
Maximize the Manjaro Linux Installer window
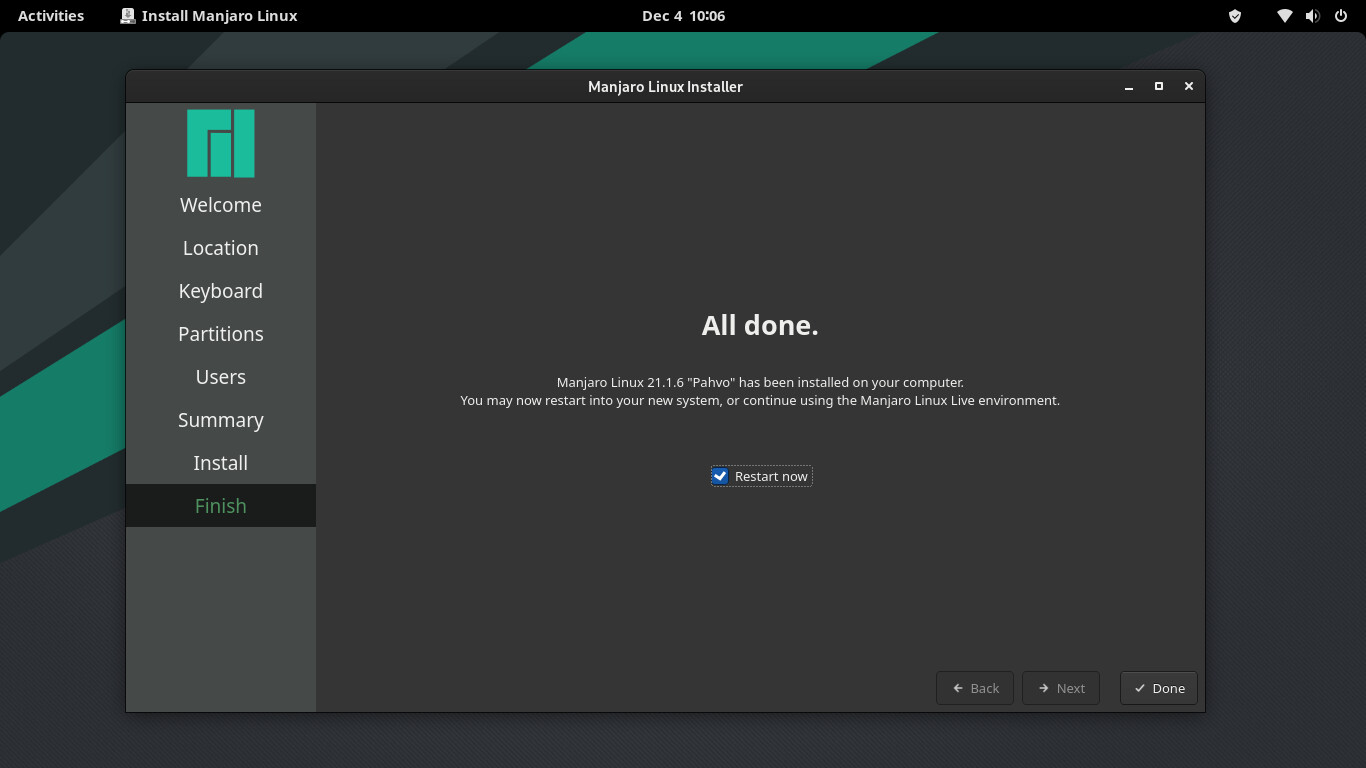[1159, 87]
